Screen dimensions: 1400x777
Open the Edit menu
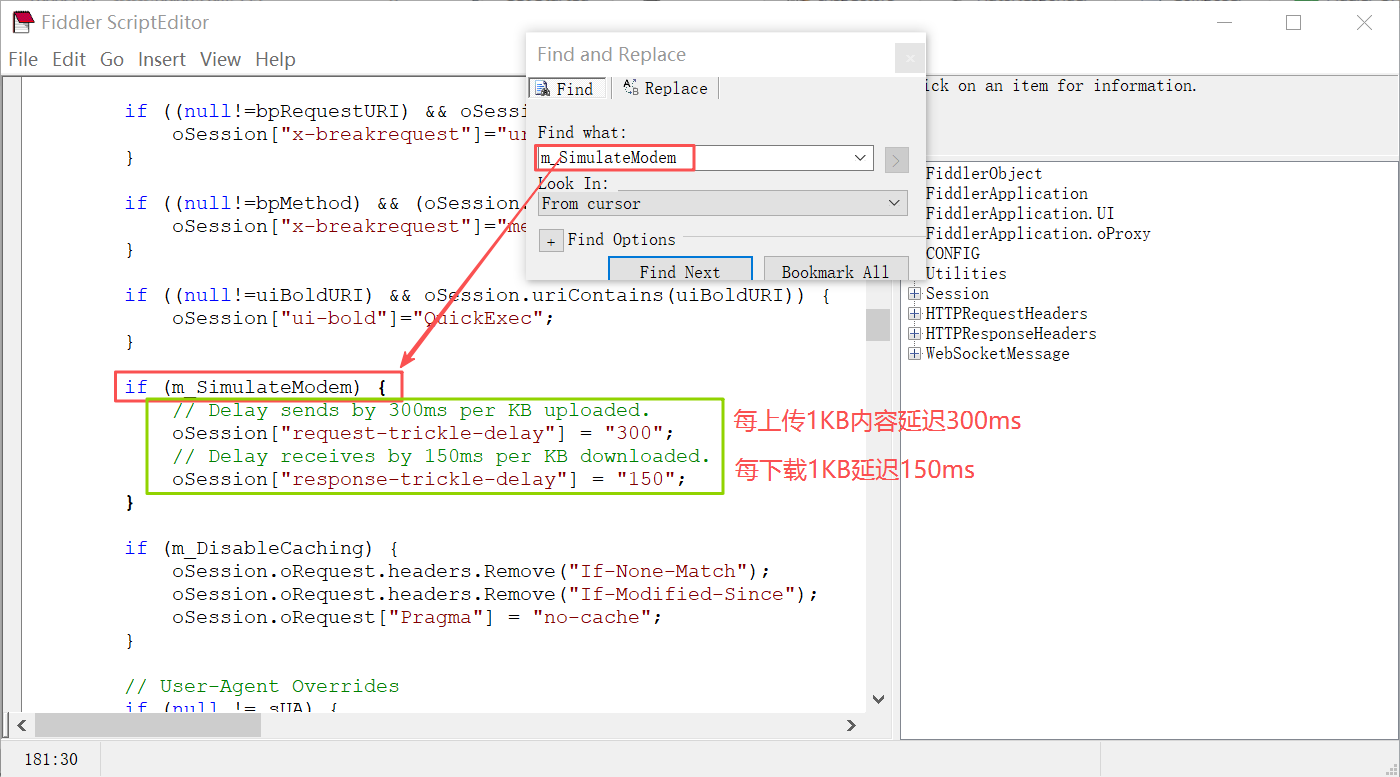(x=69, y=60)
